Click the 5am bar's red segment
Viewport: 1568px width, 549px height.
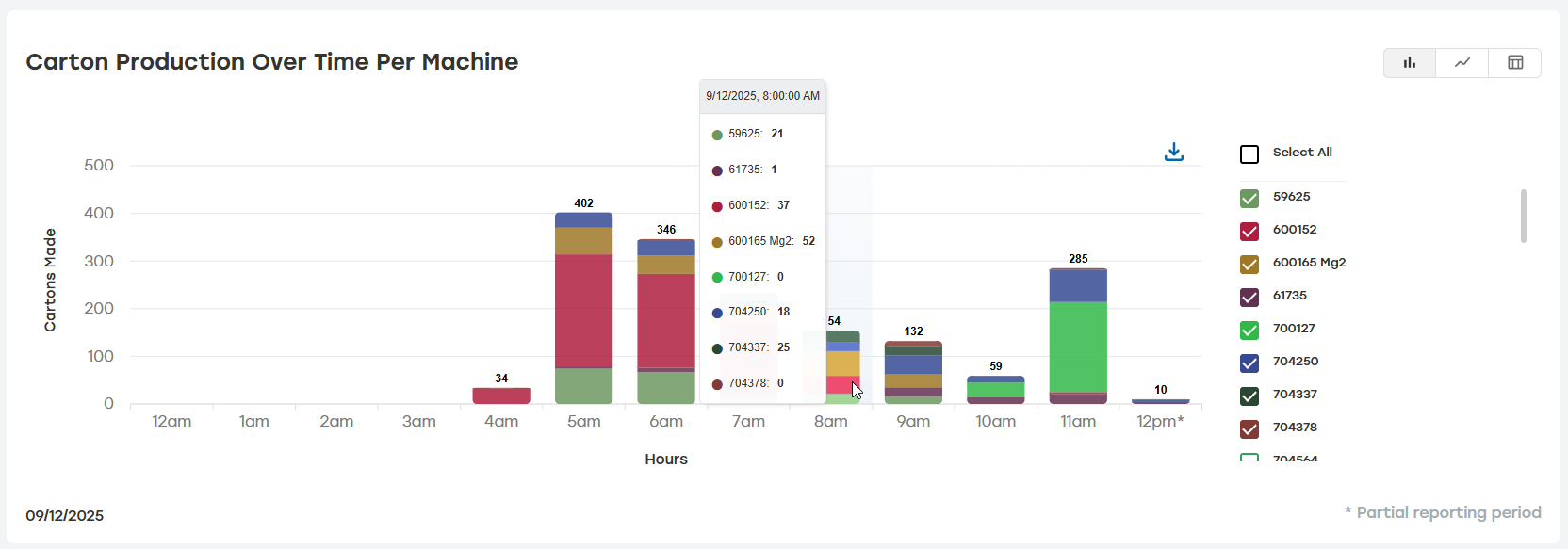(583, 311)
